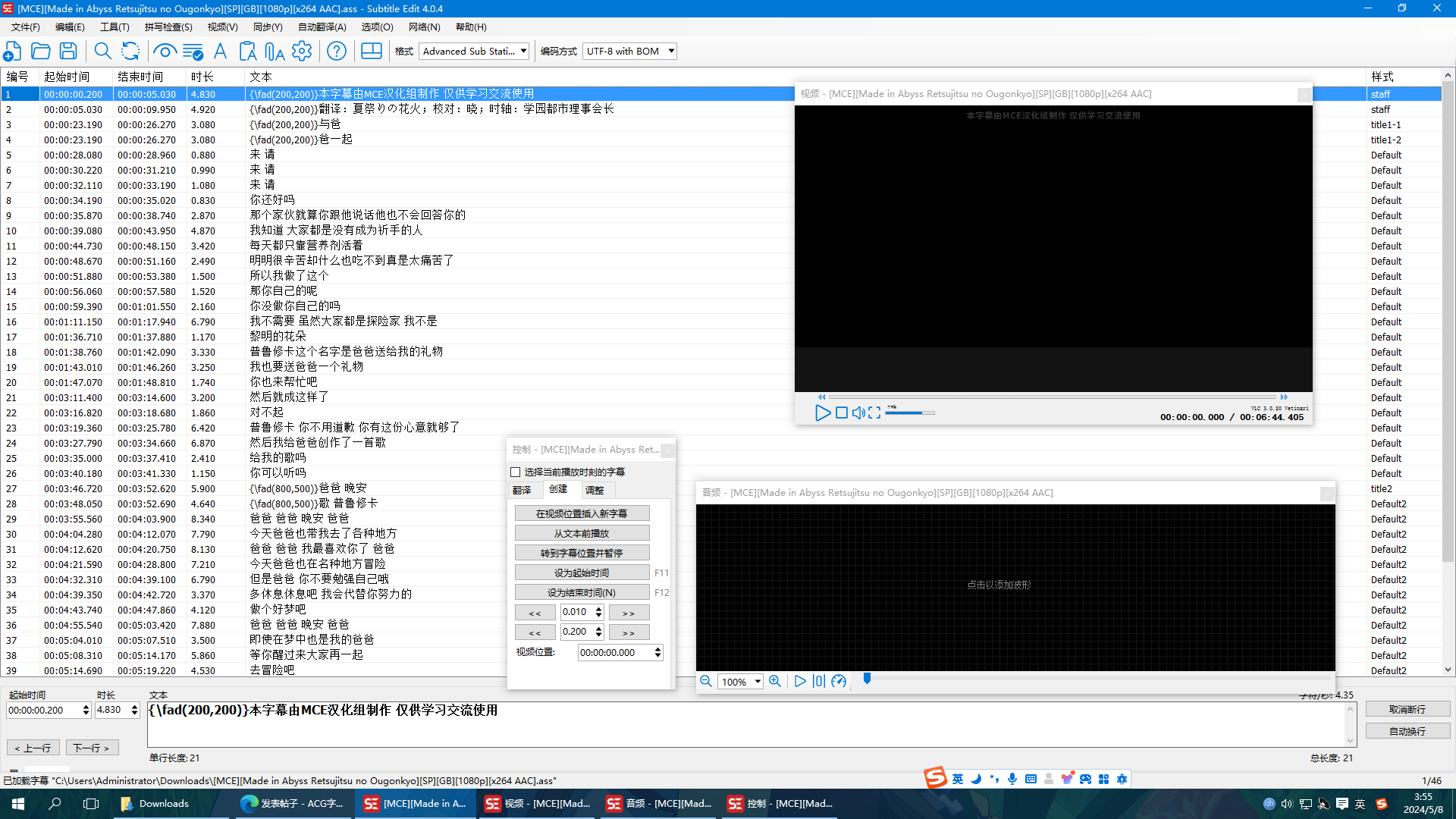Click 设为结束时间(N) button
This screenshot has width=1456, height=819.
(582, 592)
